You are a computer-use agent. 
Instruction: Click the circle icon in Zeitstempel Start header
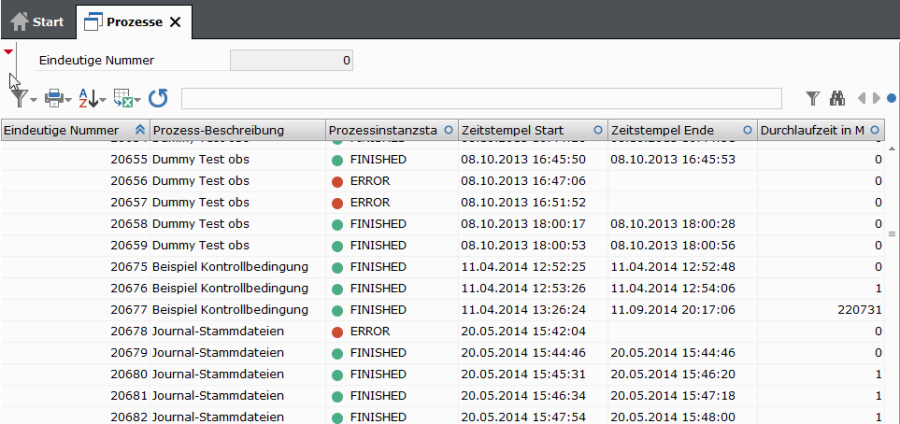click(x=598, y=130)
